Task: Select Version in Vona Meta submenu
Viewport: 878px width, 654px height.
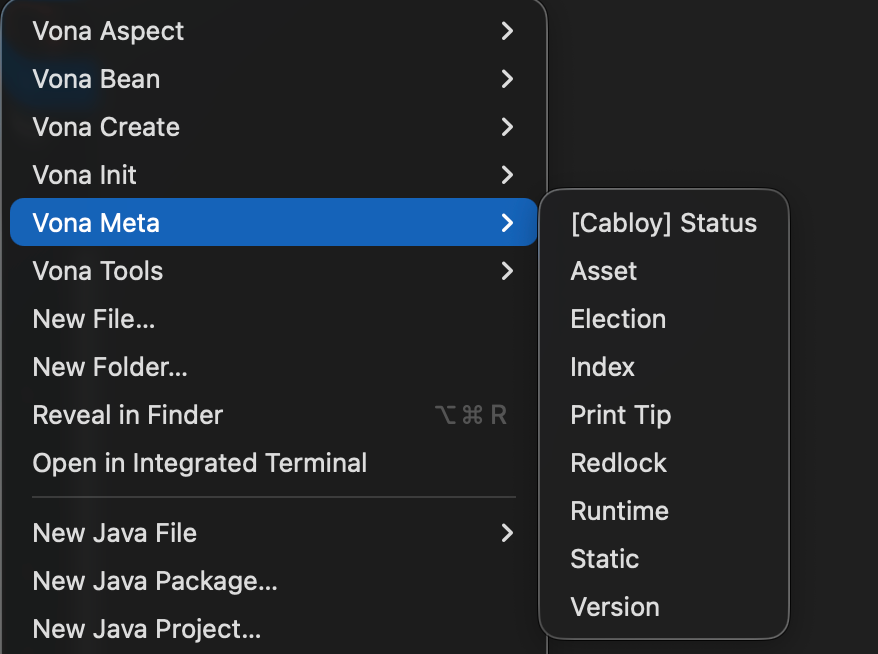Action: tap(615, 607)
